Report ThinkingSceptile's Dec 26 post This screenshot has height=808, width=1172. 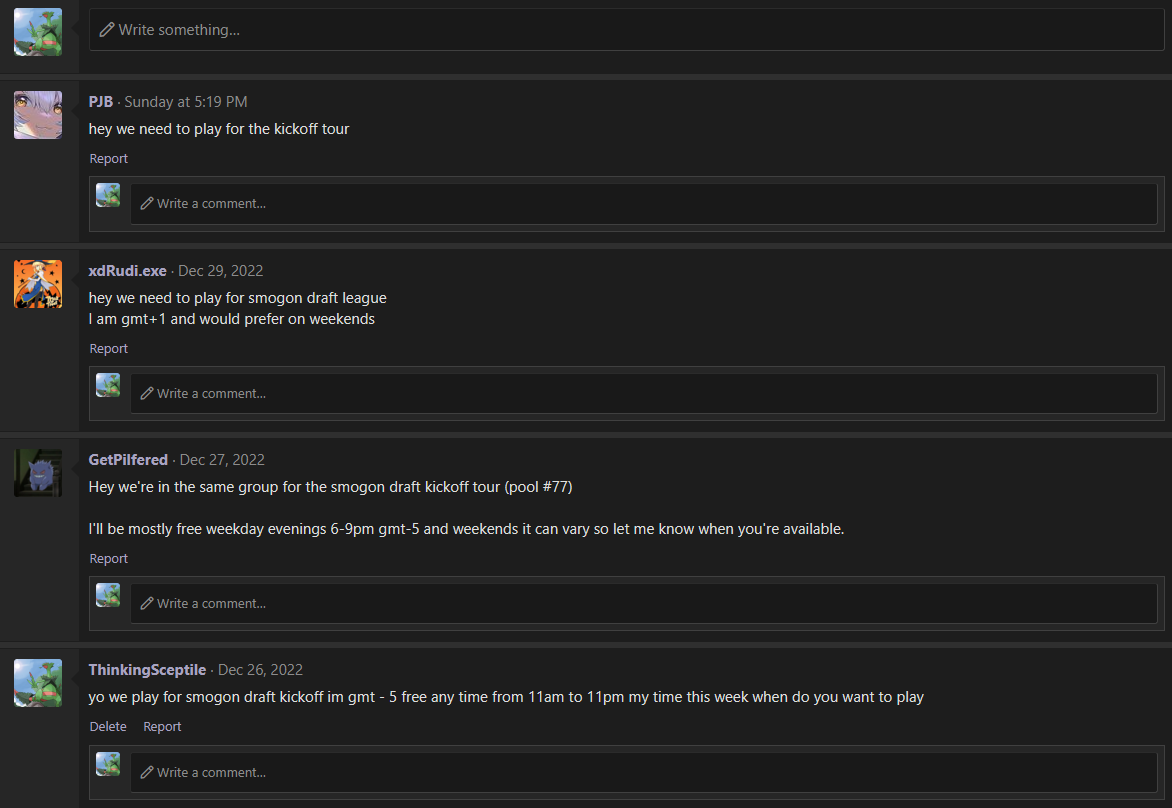point(162,727)
